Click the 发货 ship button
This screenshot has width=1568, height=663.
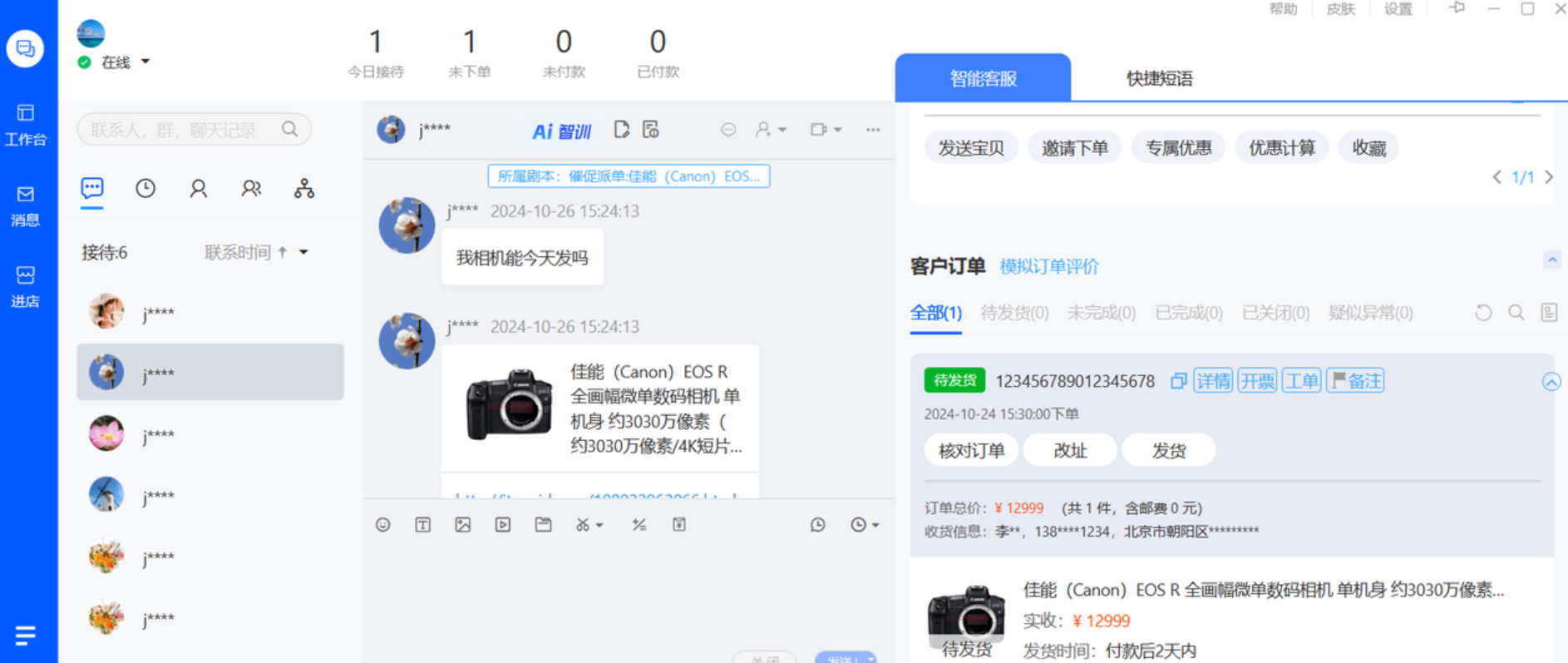1169,450
